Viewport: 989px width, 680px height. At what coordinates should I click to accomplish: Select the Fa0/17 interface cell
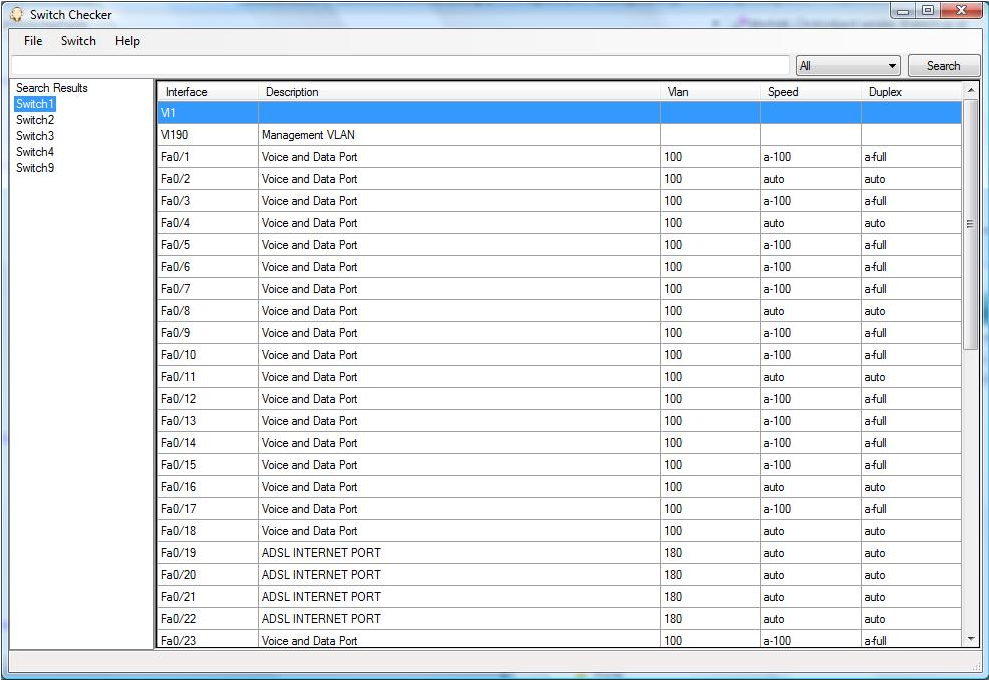click(208, 509)
